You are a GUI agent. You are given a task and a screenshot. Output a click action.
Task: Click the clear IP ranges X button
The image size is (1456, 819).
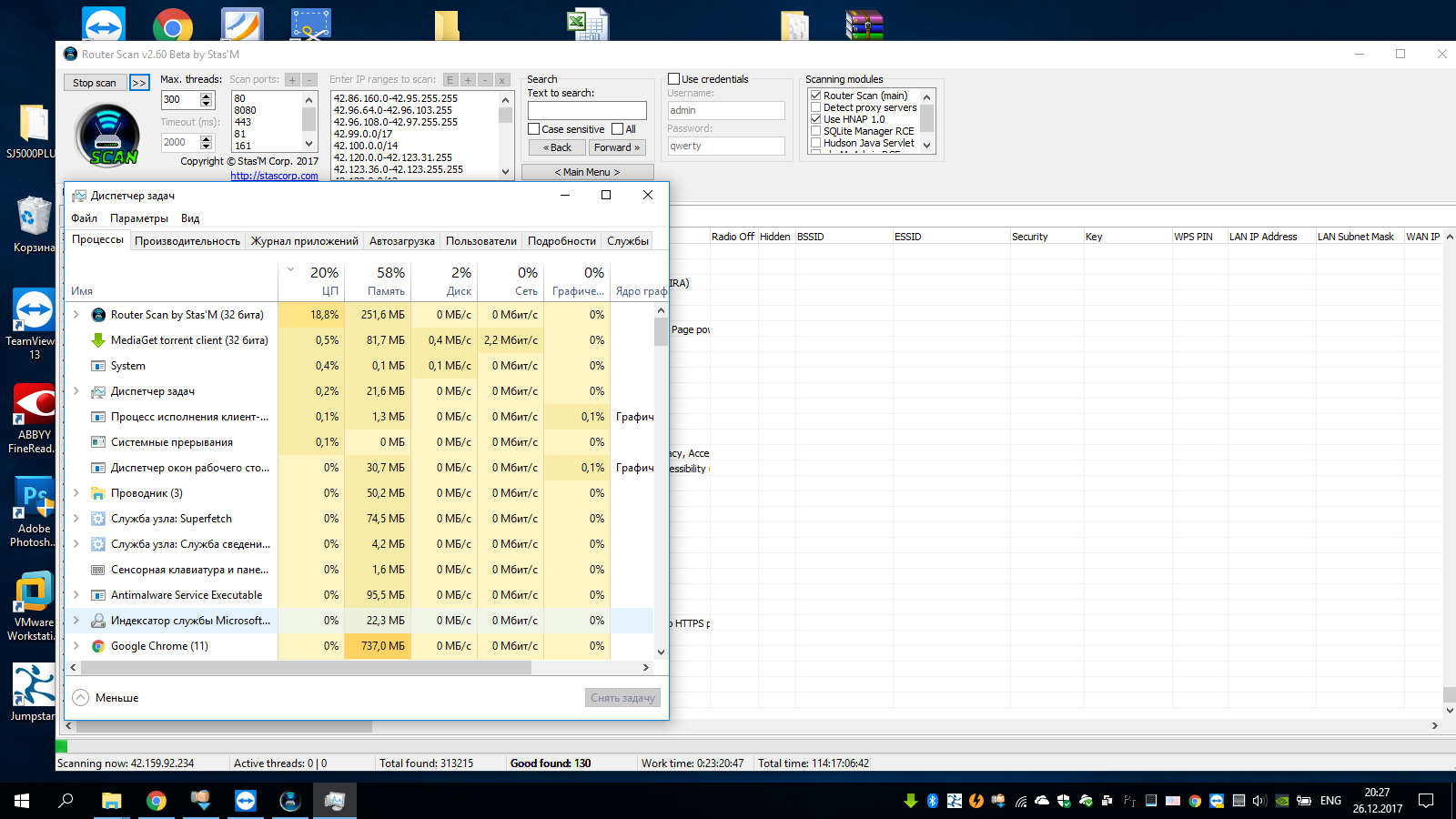point(502,80)
